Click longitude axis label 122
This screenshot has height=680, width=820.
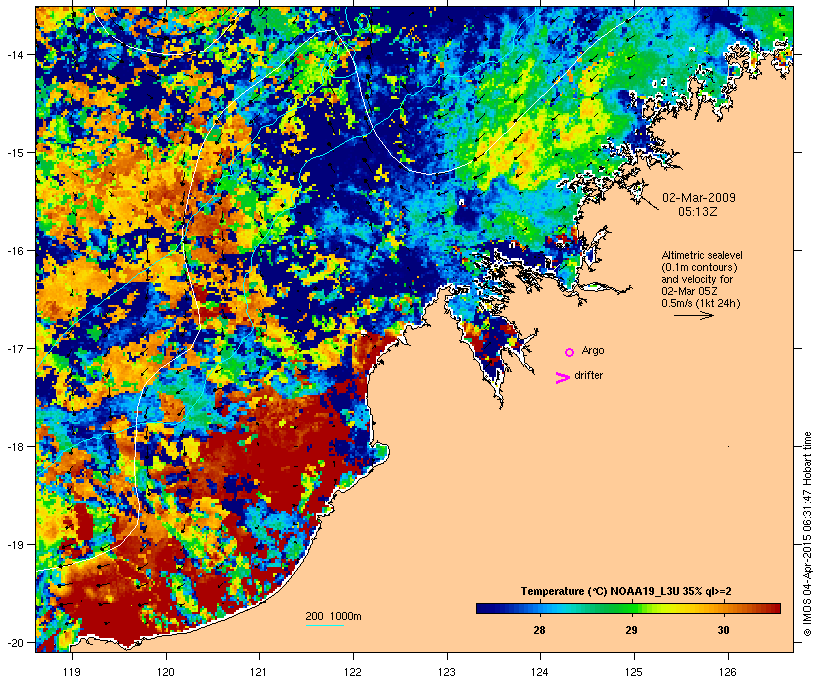click(x=353, y=672)
